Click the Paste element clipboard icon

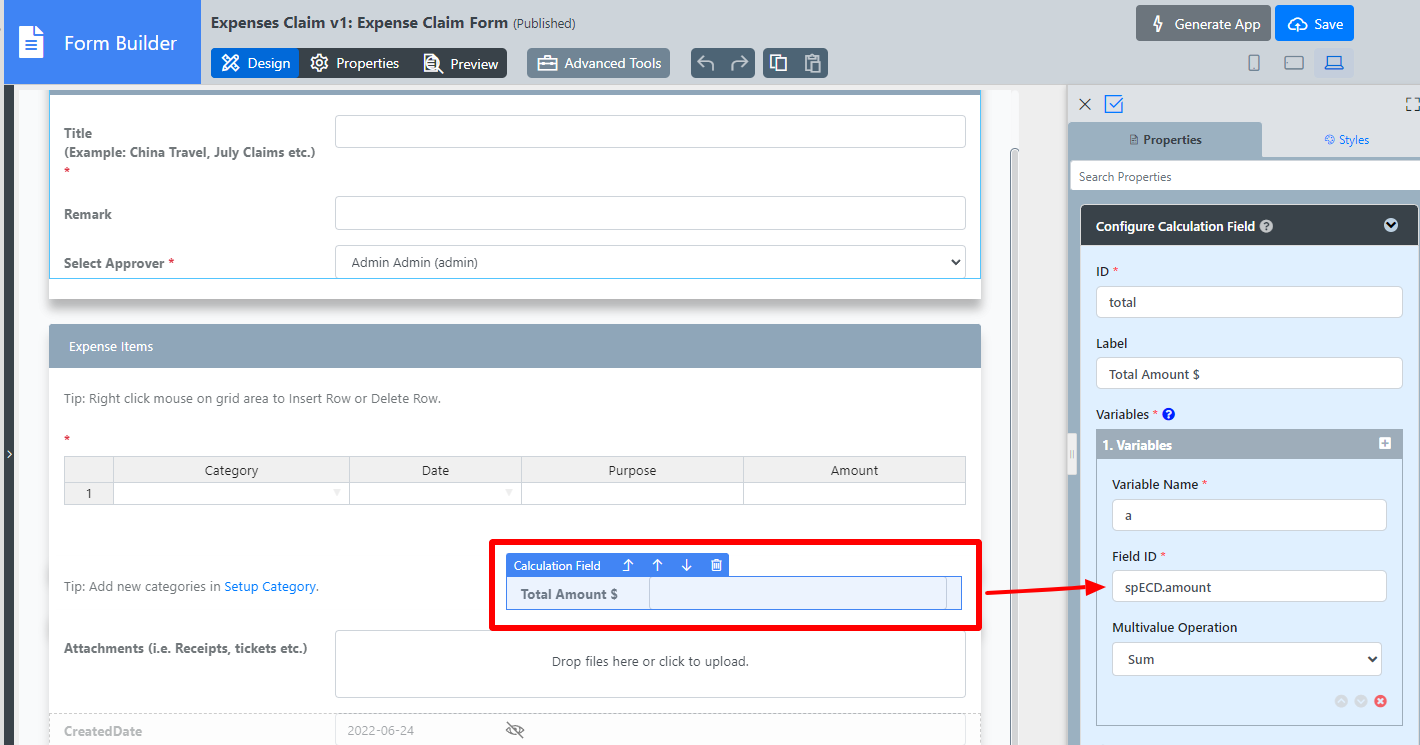tap(812, 63)
